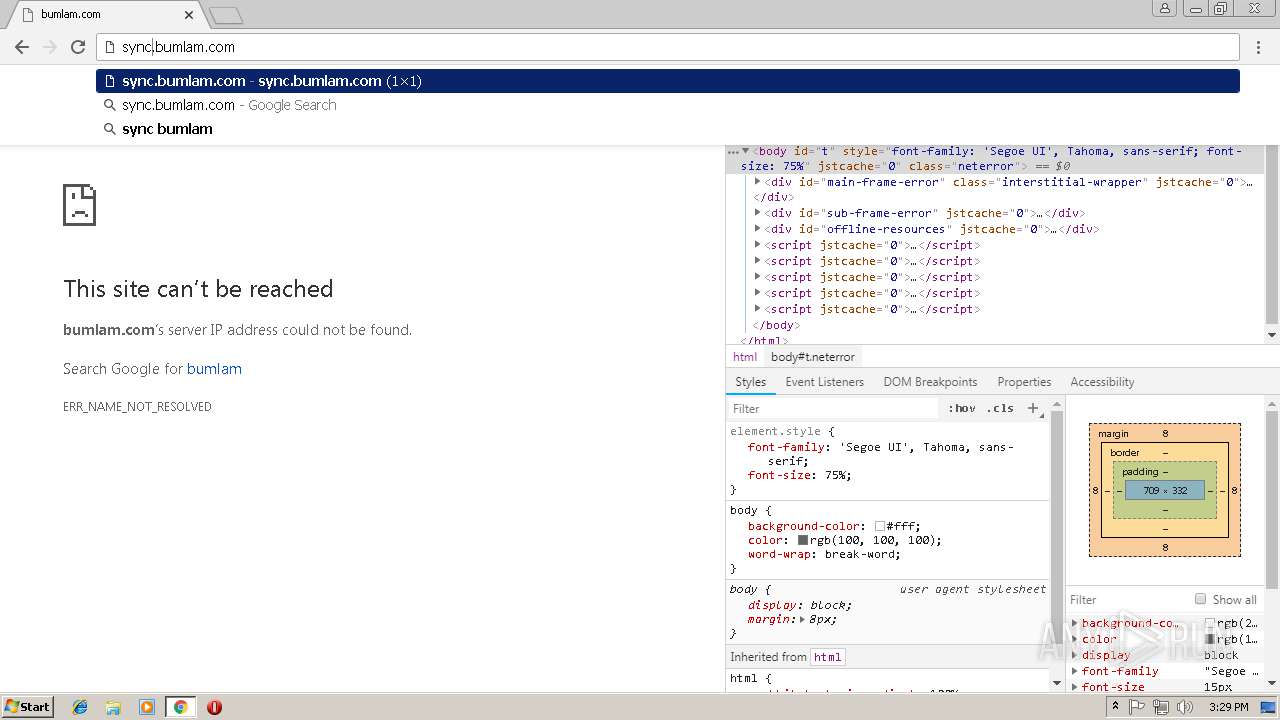1280x720 pixels.
Task: Show hidden tray icons arrow
Action: [1116, 706]
